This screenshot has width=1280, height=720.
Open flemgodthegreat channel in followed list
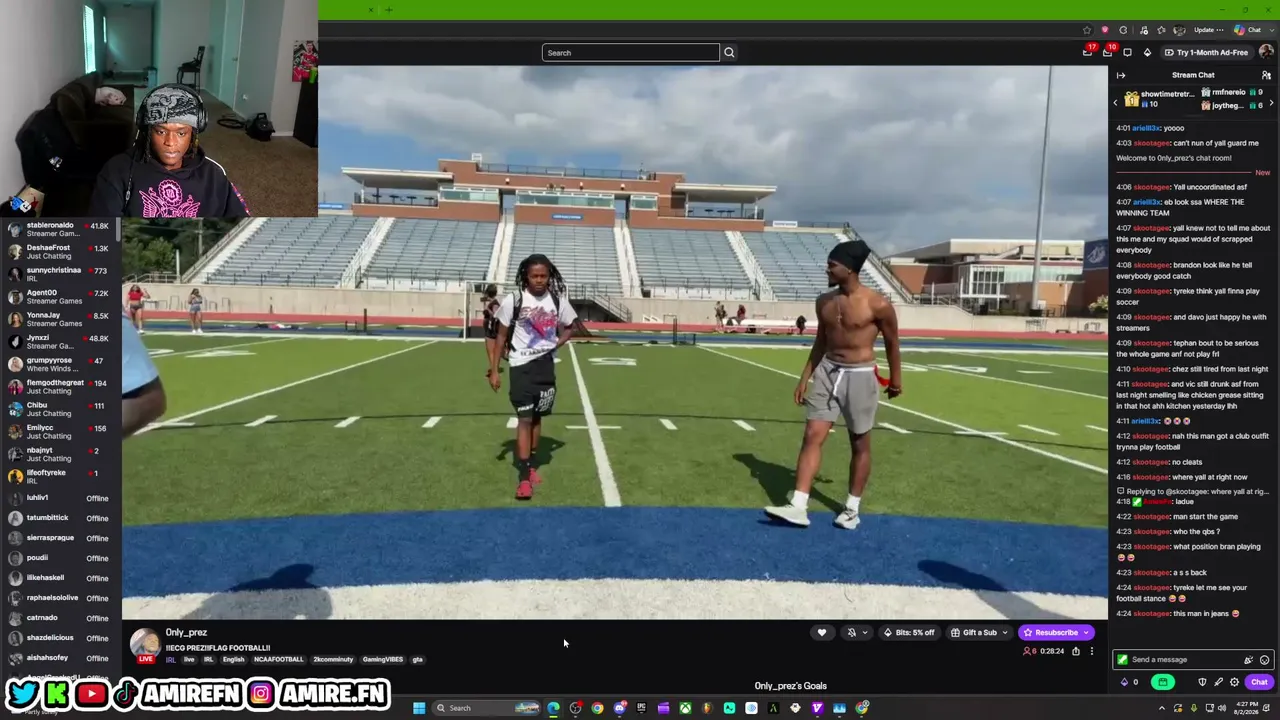coord(61,387)
